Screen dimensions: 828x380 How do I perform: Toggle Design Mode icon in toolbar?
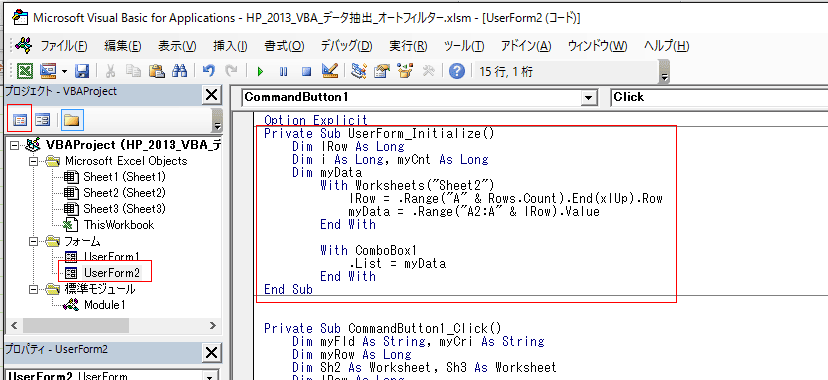pyautogui.click(x=330, y=71)
